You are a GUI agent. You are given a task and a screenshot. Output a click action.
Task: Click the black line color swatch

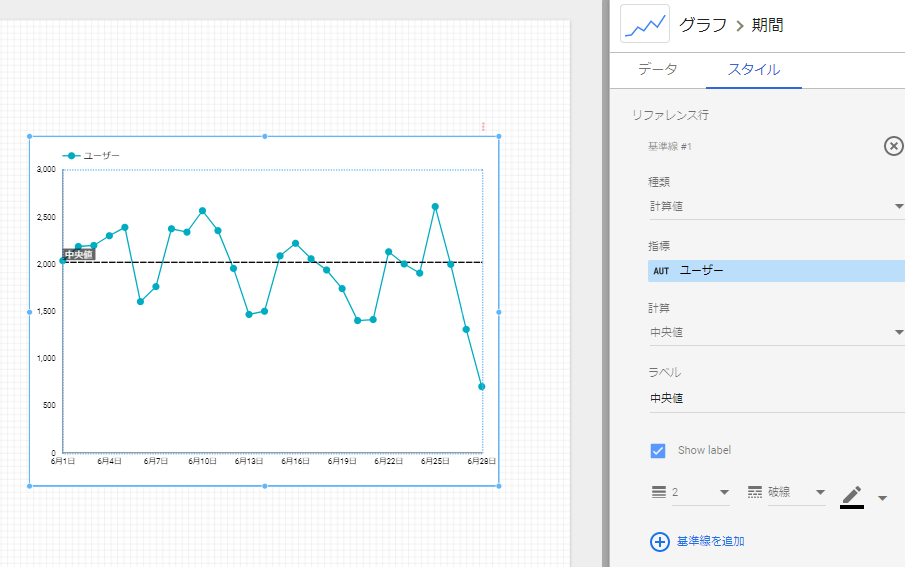click(851, 507)
